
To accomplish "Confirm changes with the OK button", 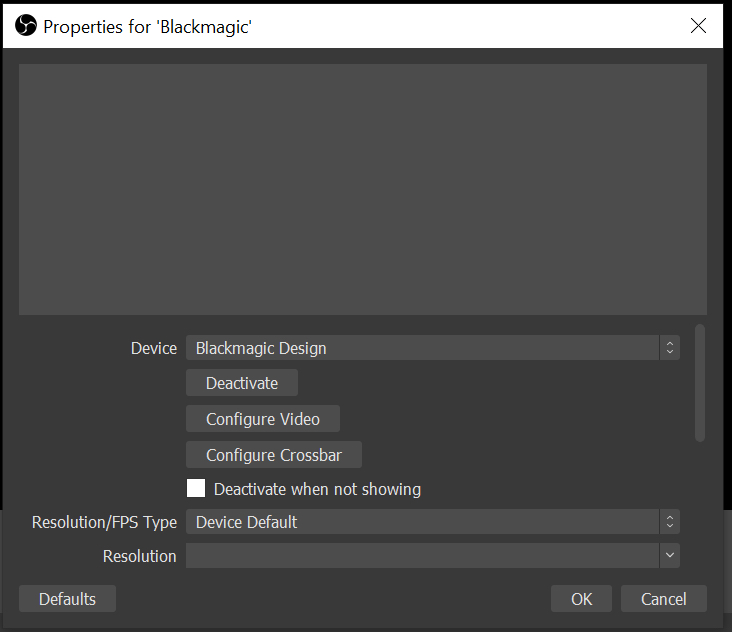I will pyautogui.click(x=582, y=599).
